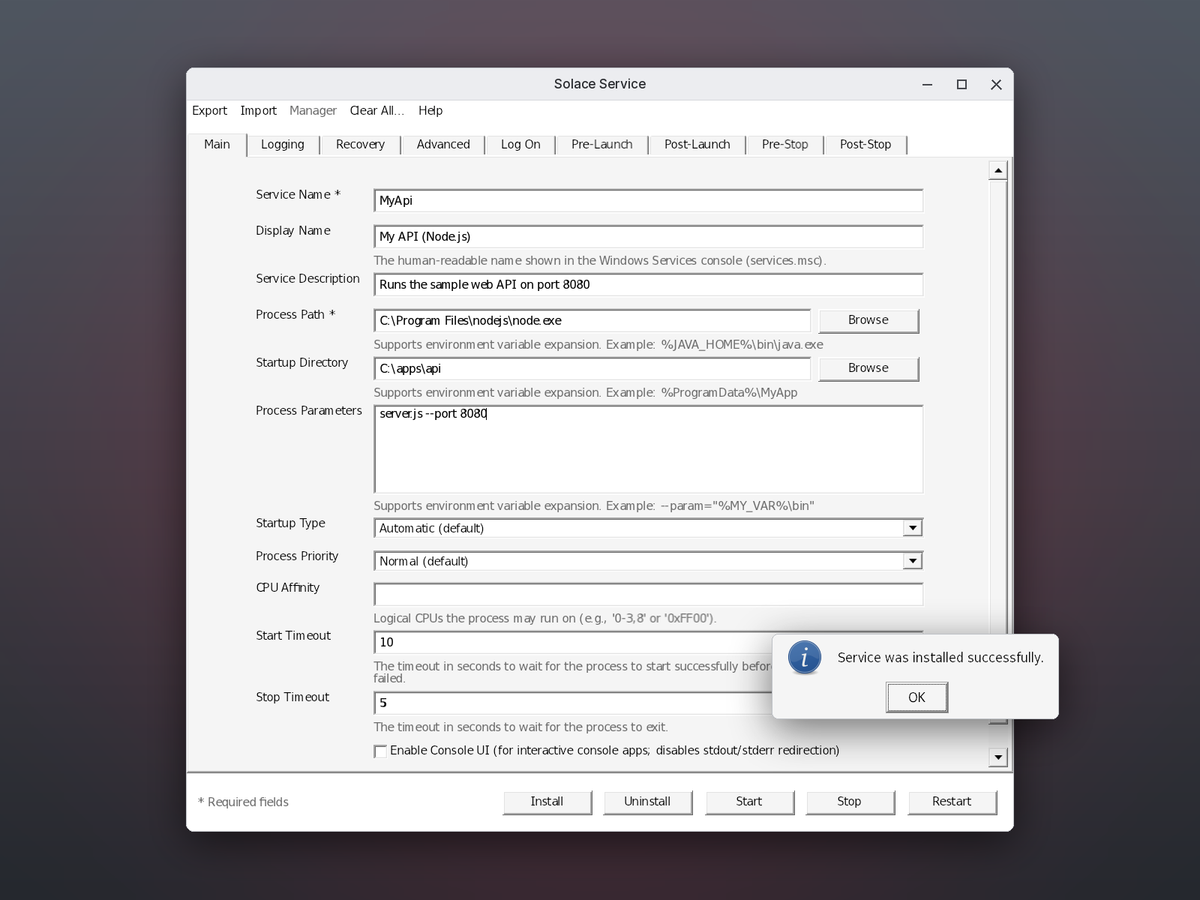Screen dimensions: 1200x900
Task: Click the 'CPU Affinity' label
Action: [x=288, y=588]
